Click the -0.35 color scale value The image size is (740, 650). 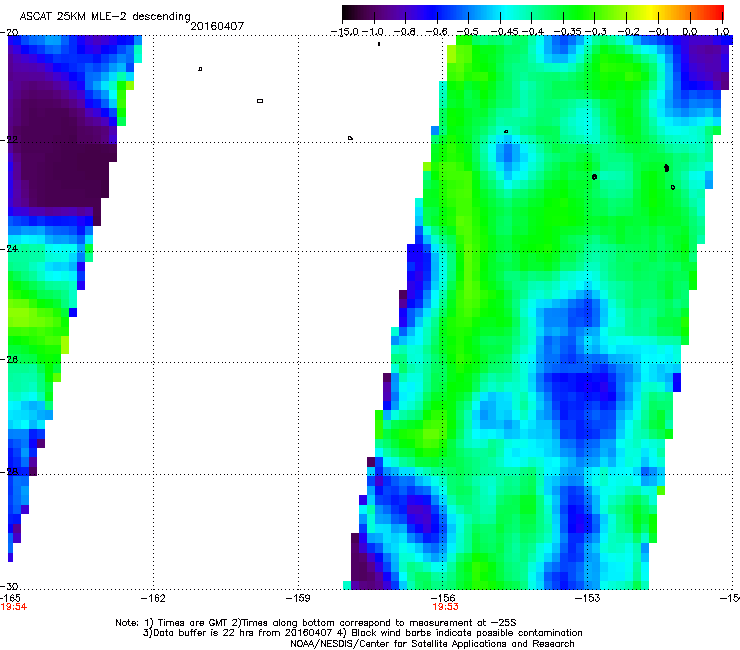[x=568, y=32]
